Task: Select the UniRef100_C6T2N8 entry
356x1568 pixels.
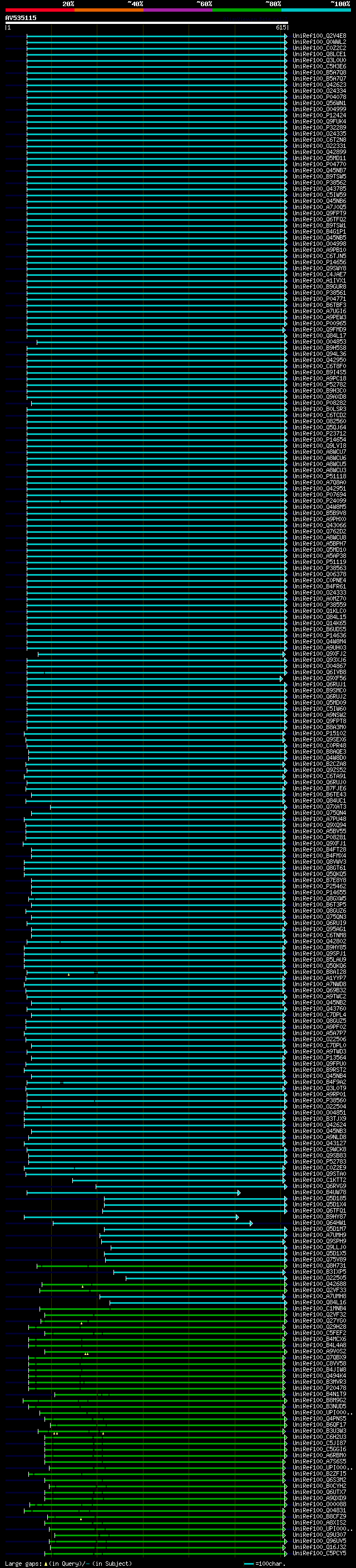Action: point(319,140)
